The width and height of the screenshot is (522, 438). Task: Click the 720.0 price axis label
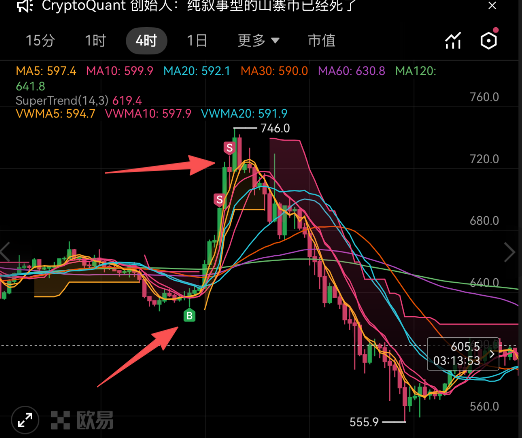[x=484, y=159]
